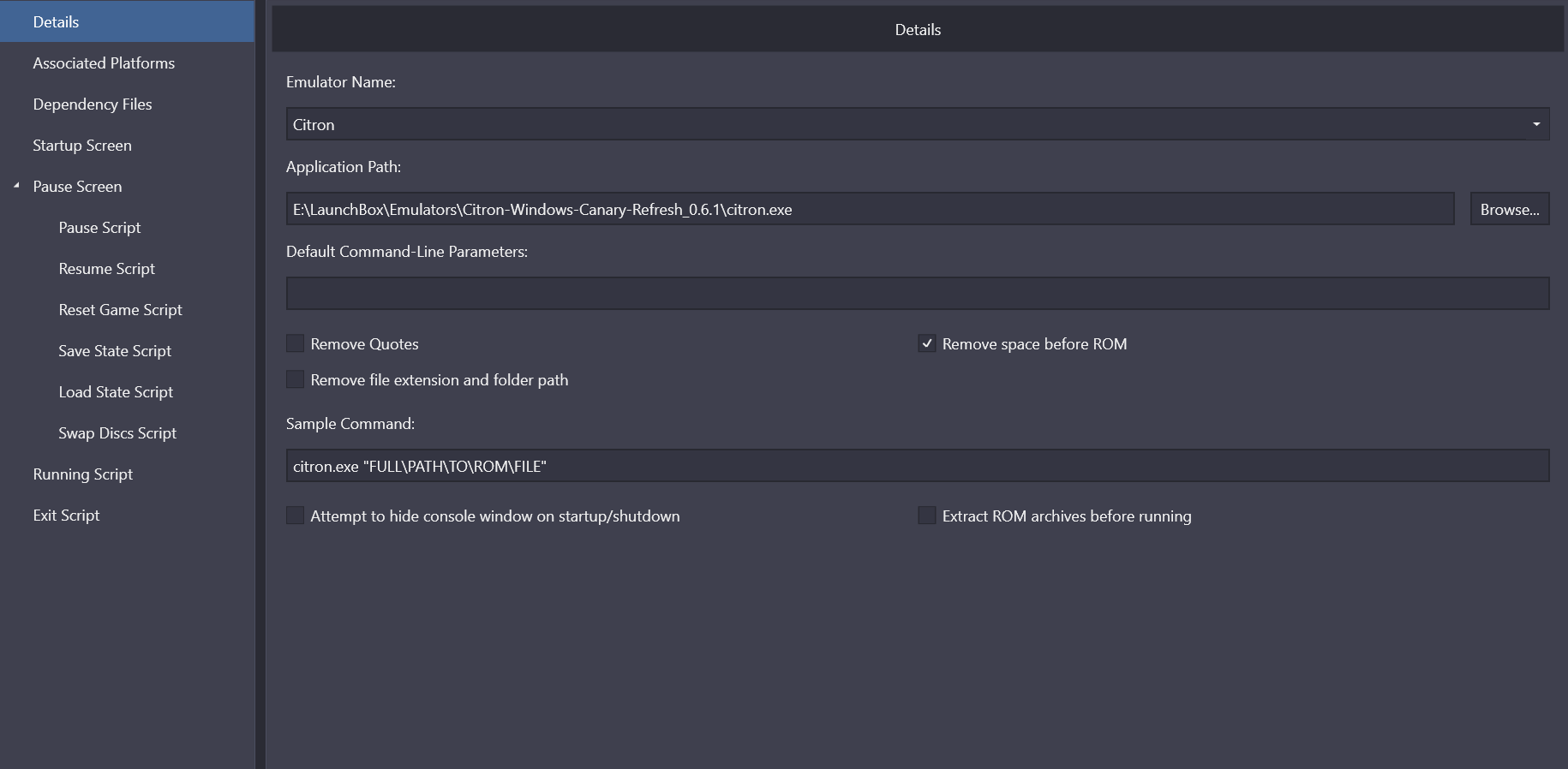Click the Sample Command field
The height and width of the screenshot is (769, 1568).
click(x=918, y=466)
